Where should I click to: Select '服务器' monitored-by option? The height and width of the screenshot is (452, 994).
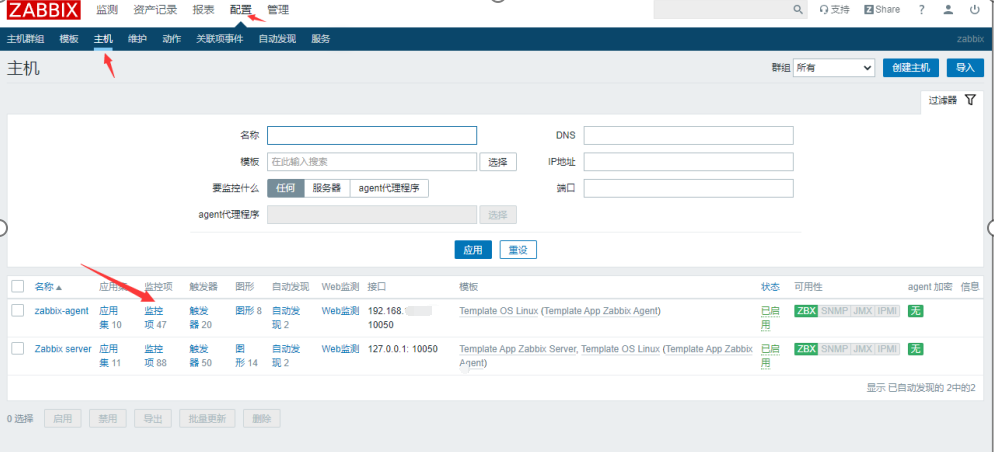click(327, 188)
